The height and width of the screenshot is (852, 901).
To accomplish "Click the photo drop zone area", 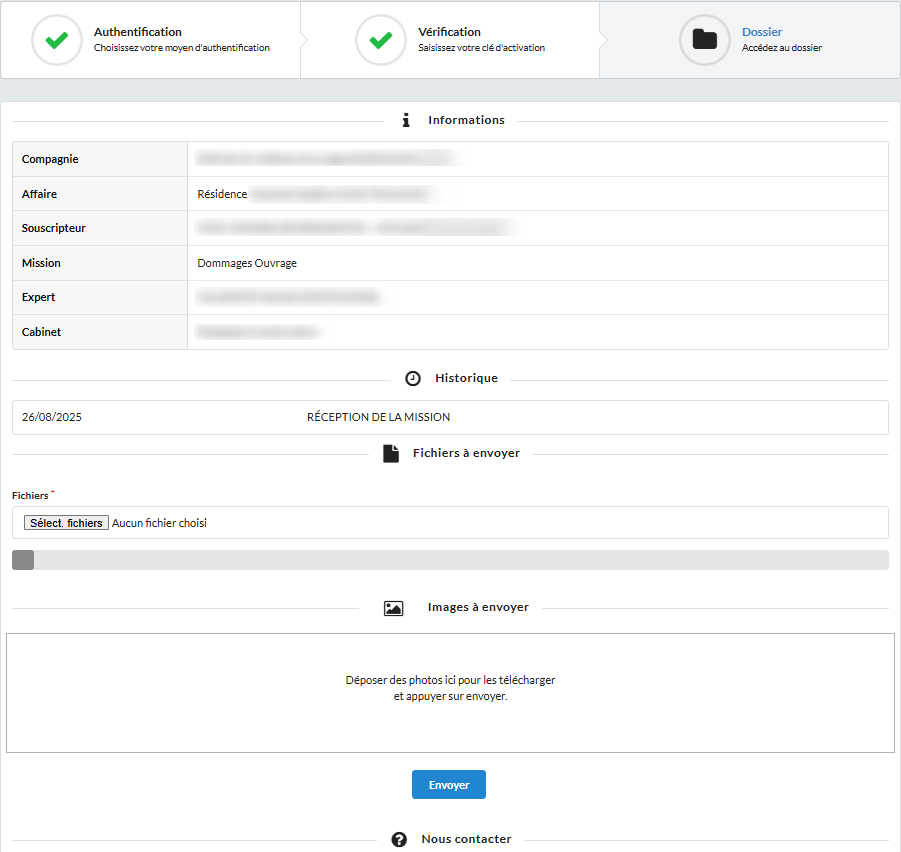I will 450,692.
